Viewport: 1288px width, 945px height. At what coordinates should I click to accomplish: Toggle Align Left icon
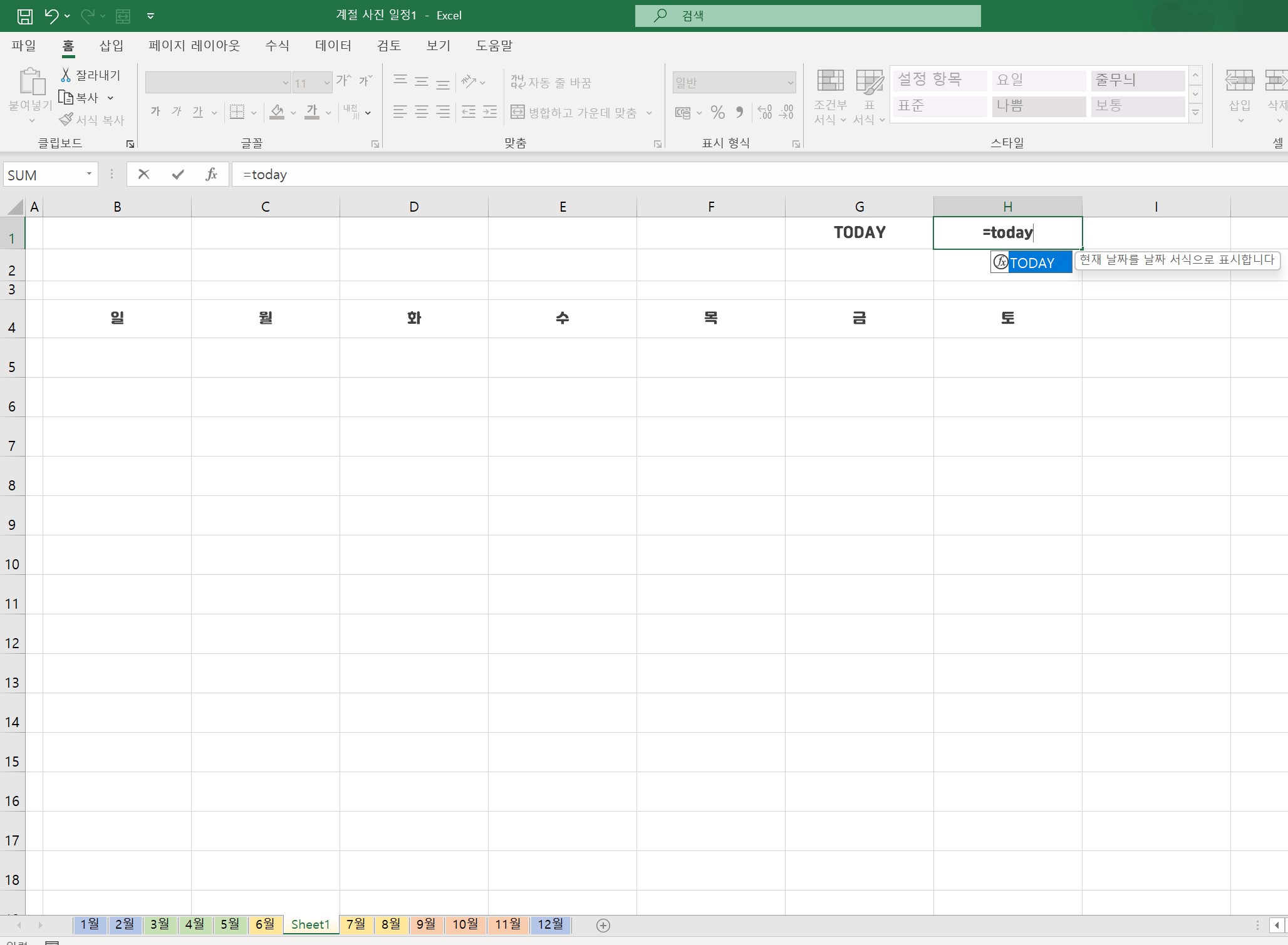pos(400,112)
